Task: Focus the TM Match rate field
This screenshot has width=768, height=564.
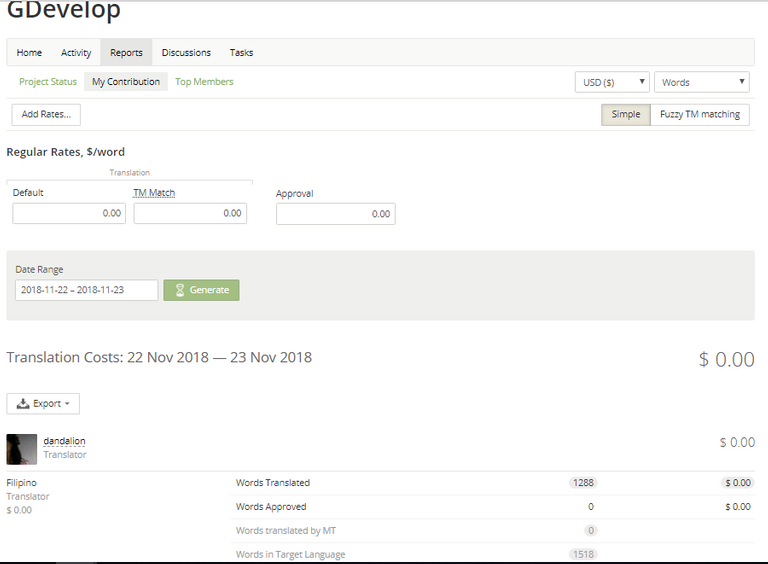Action: 190,213
